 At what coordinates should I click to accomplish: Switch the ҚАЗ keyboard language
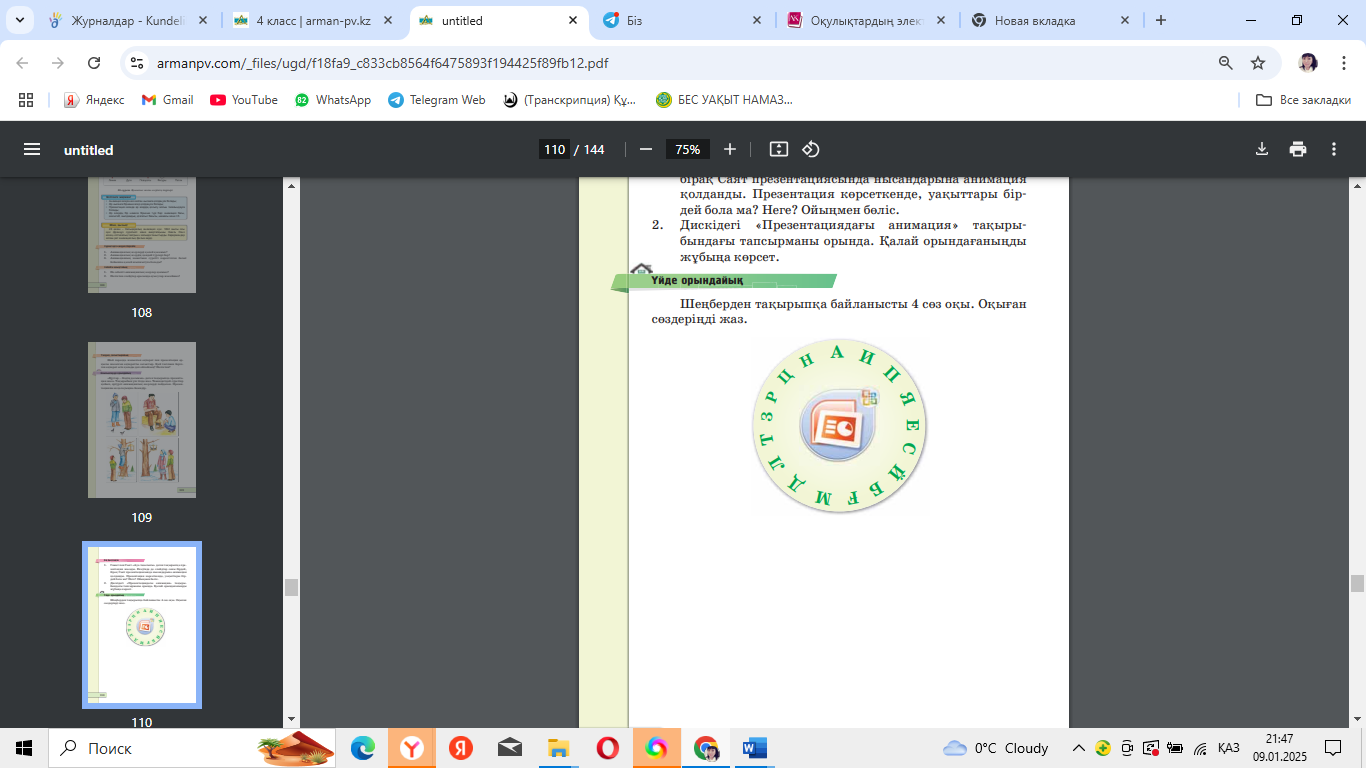click(x=1229, y=748)
